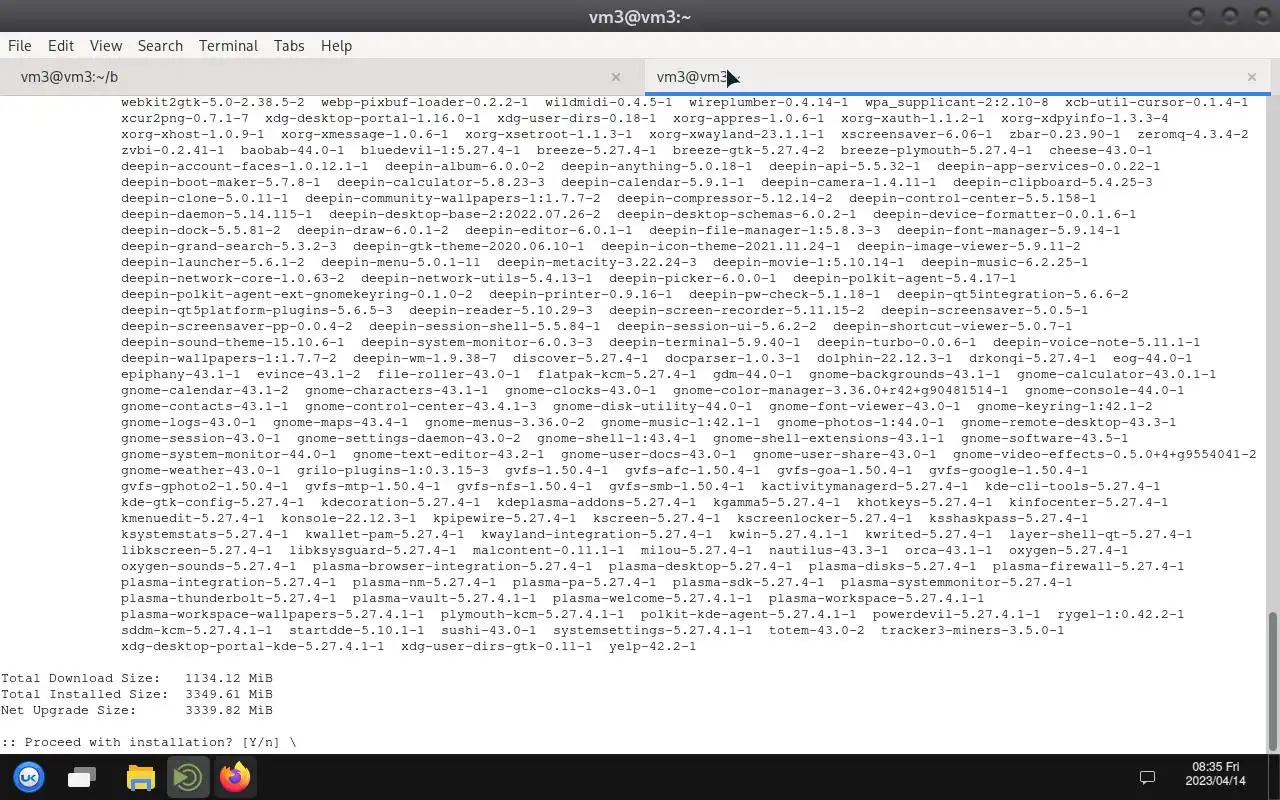Click package text plasma-desktop-5.27.4-1

700,566
